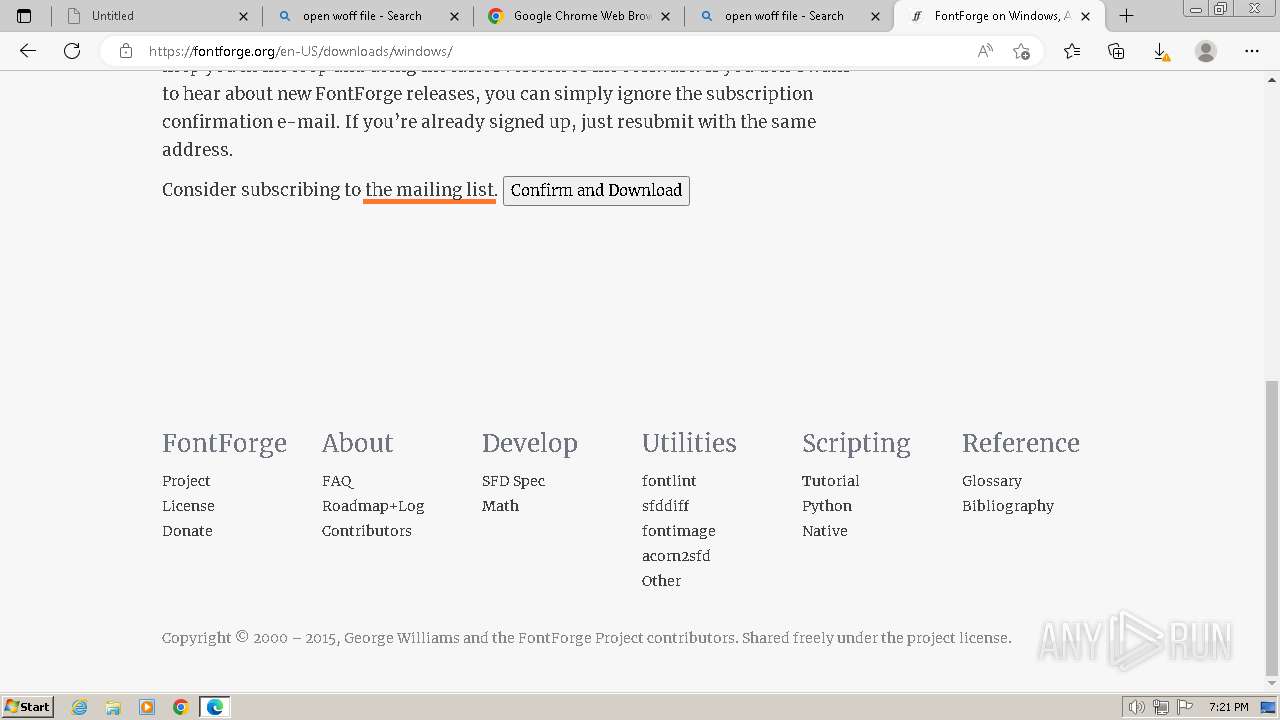Open the sfddiff utility link

(665, 506)
